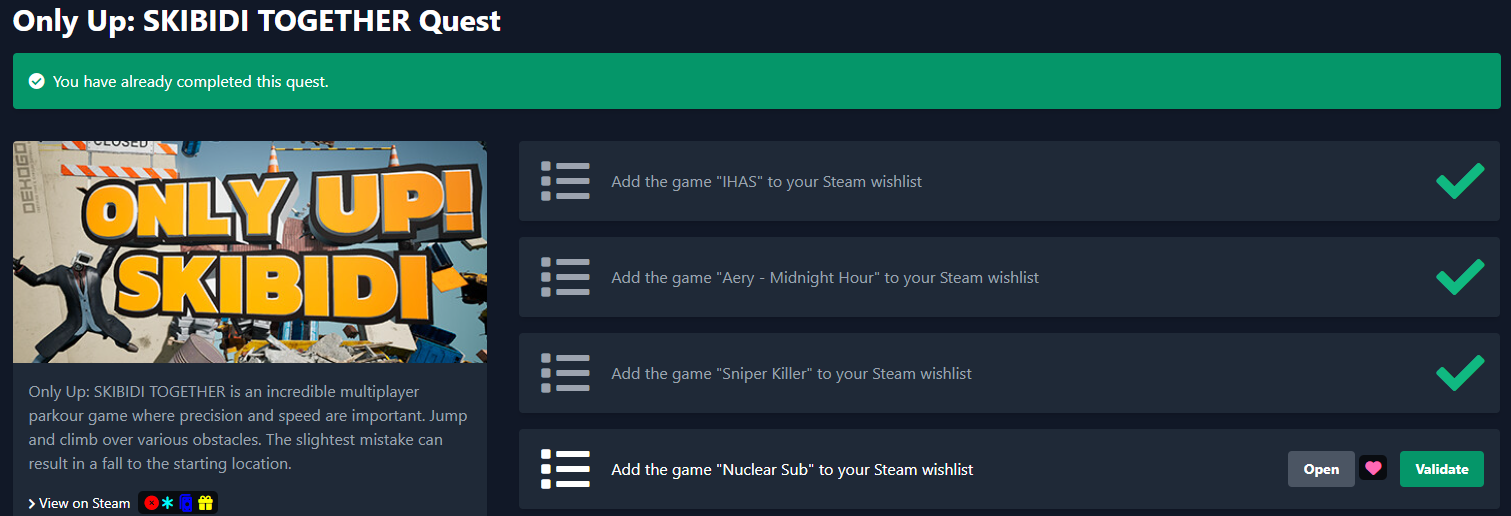Expand the View on Steam chevron

[32, 503]
